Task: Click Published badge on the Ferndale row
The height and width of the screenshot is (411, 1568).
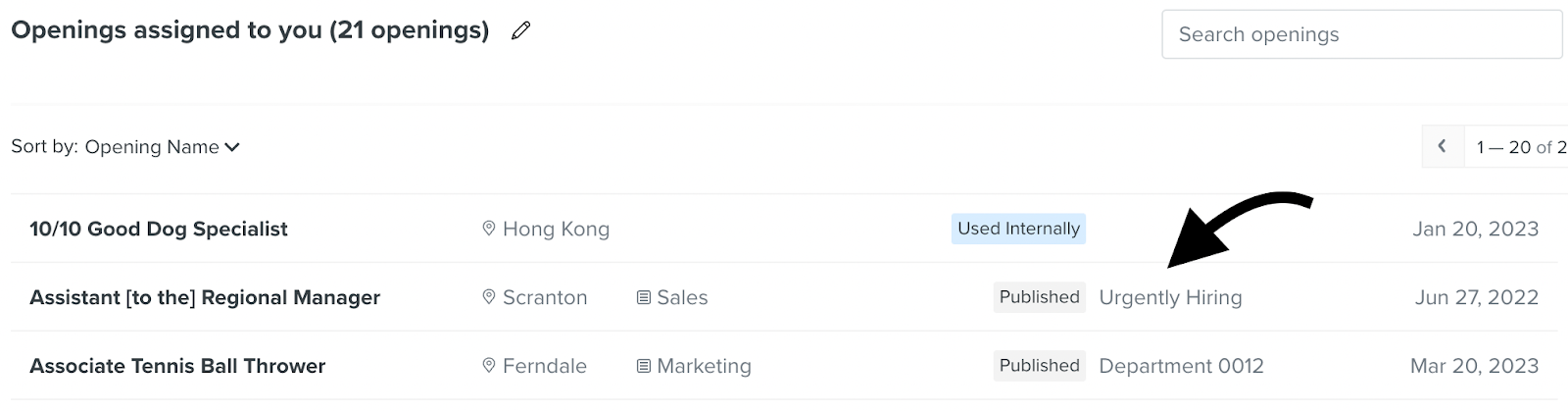Action: [1040, 366]
